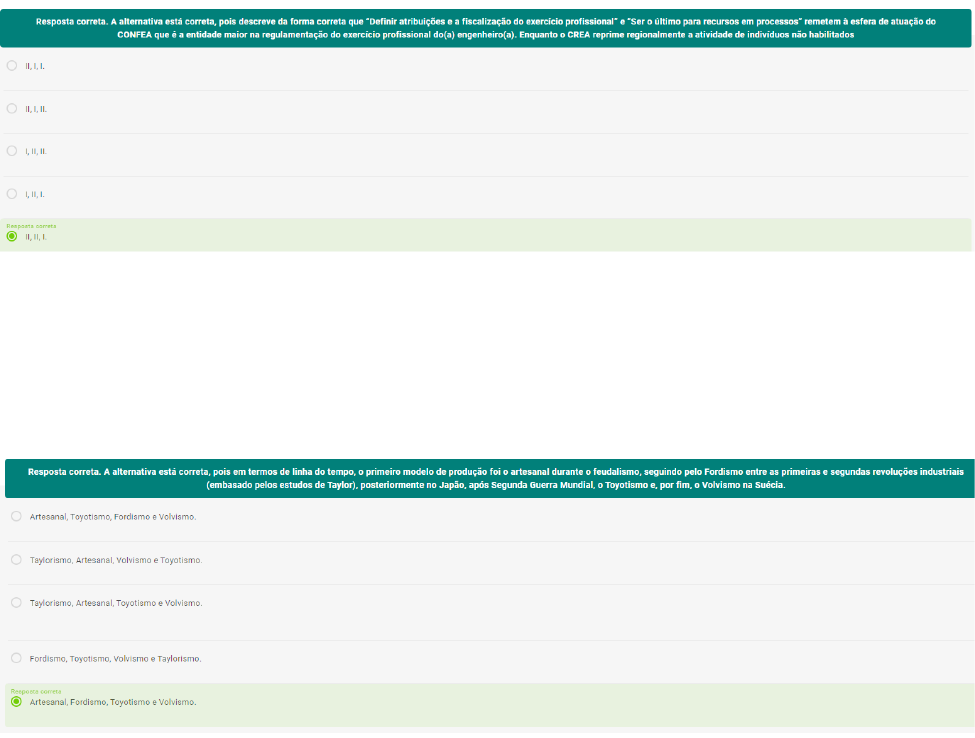
Task: Click "Resposta correta" label above "II, II, I."
Action: (x=31, y=226)
